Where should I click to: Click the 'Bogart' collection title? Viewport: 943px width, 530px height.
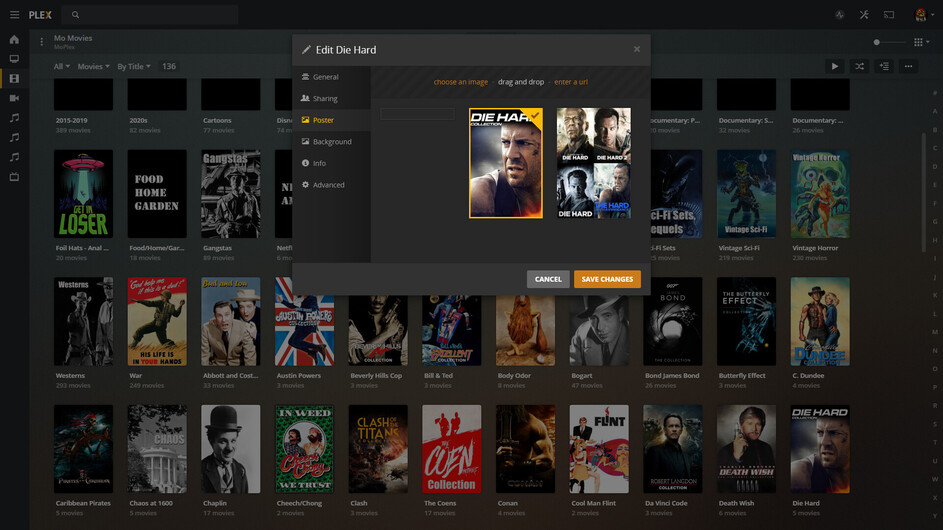tap(582, 375)
